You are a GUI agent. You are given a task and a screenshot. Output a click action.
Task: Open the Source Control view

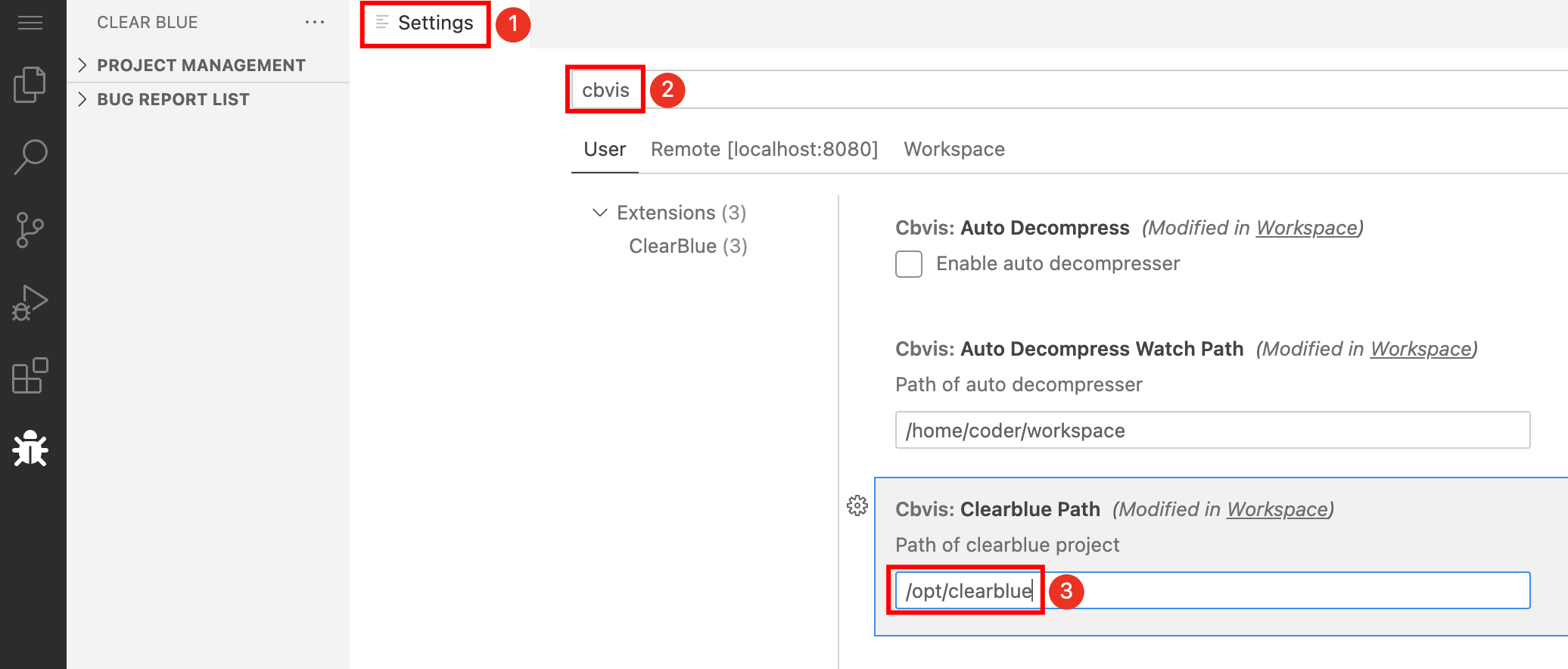click(x=30, y=230)
